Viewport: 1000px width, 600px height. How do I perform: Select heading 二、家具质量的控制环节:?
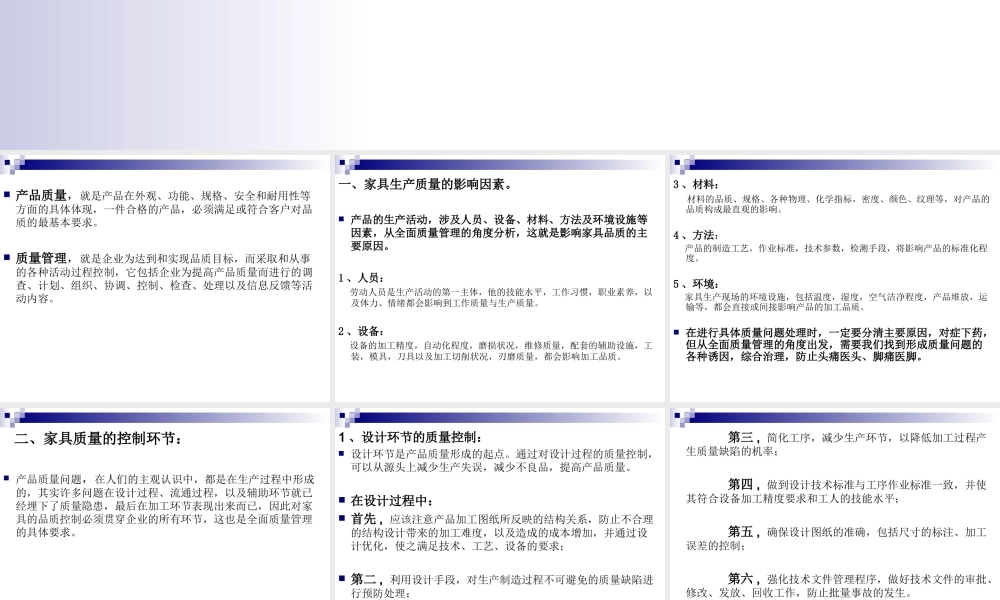pyautogui.click(x=99, y=439)
